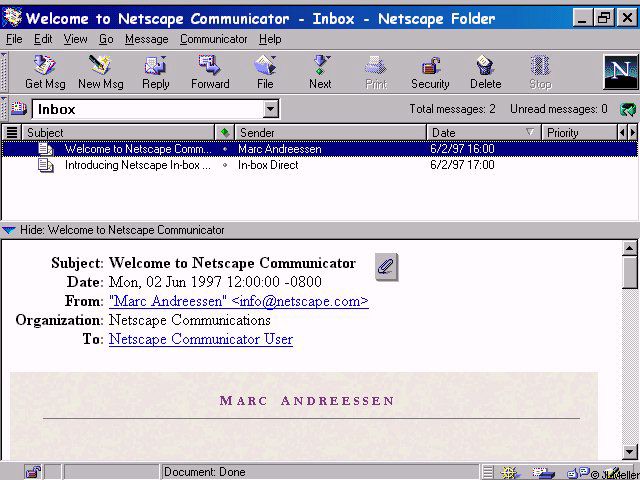Click the Document: Done status text
Viewport: 640px width, 480px height.
tap(204, 472)
